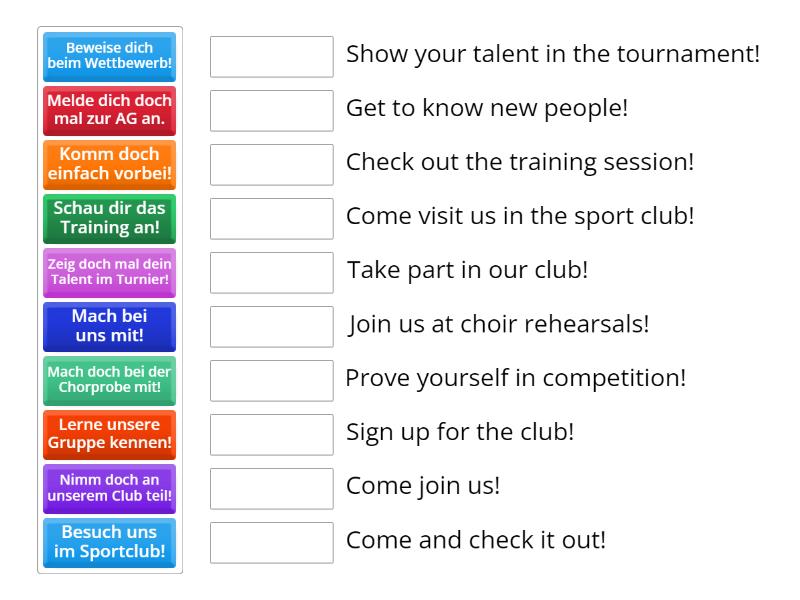Click empty box for 'Come visit us in the sport club!'
Viewport: 800px width, 600px height.
click(x=272, y=219)
